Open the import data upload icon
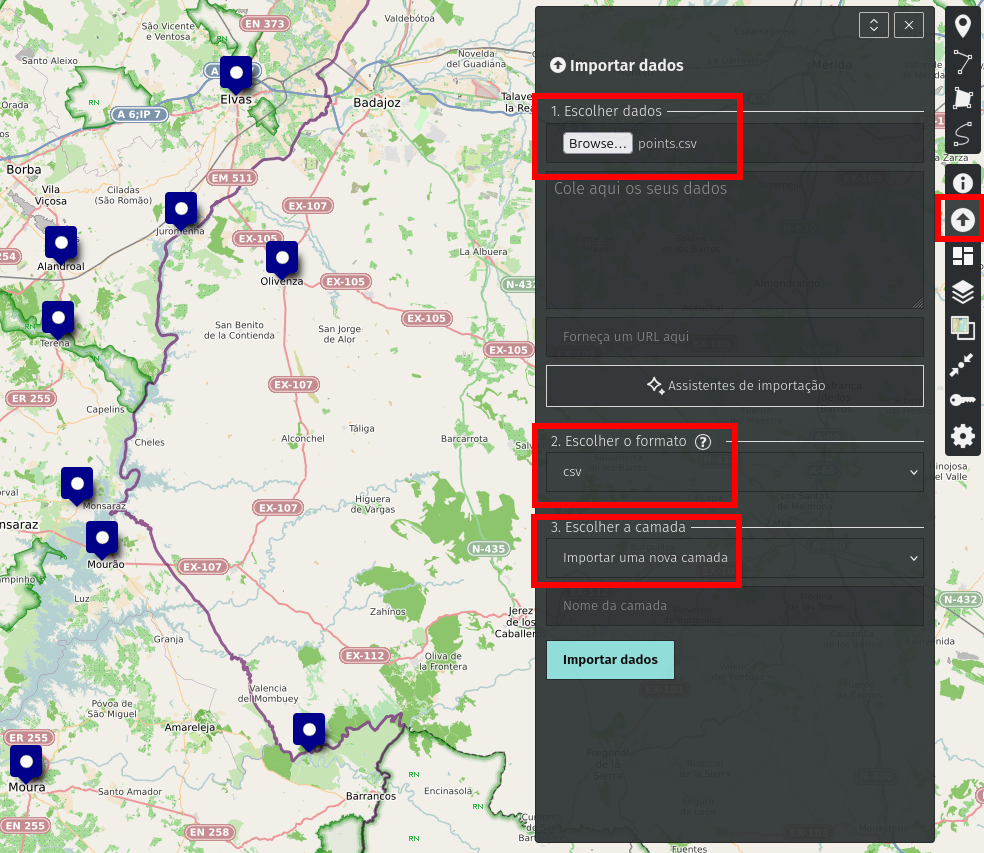Viewport: 984px width, 853px height. (963, 220)
